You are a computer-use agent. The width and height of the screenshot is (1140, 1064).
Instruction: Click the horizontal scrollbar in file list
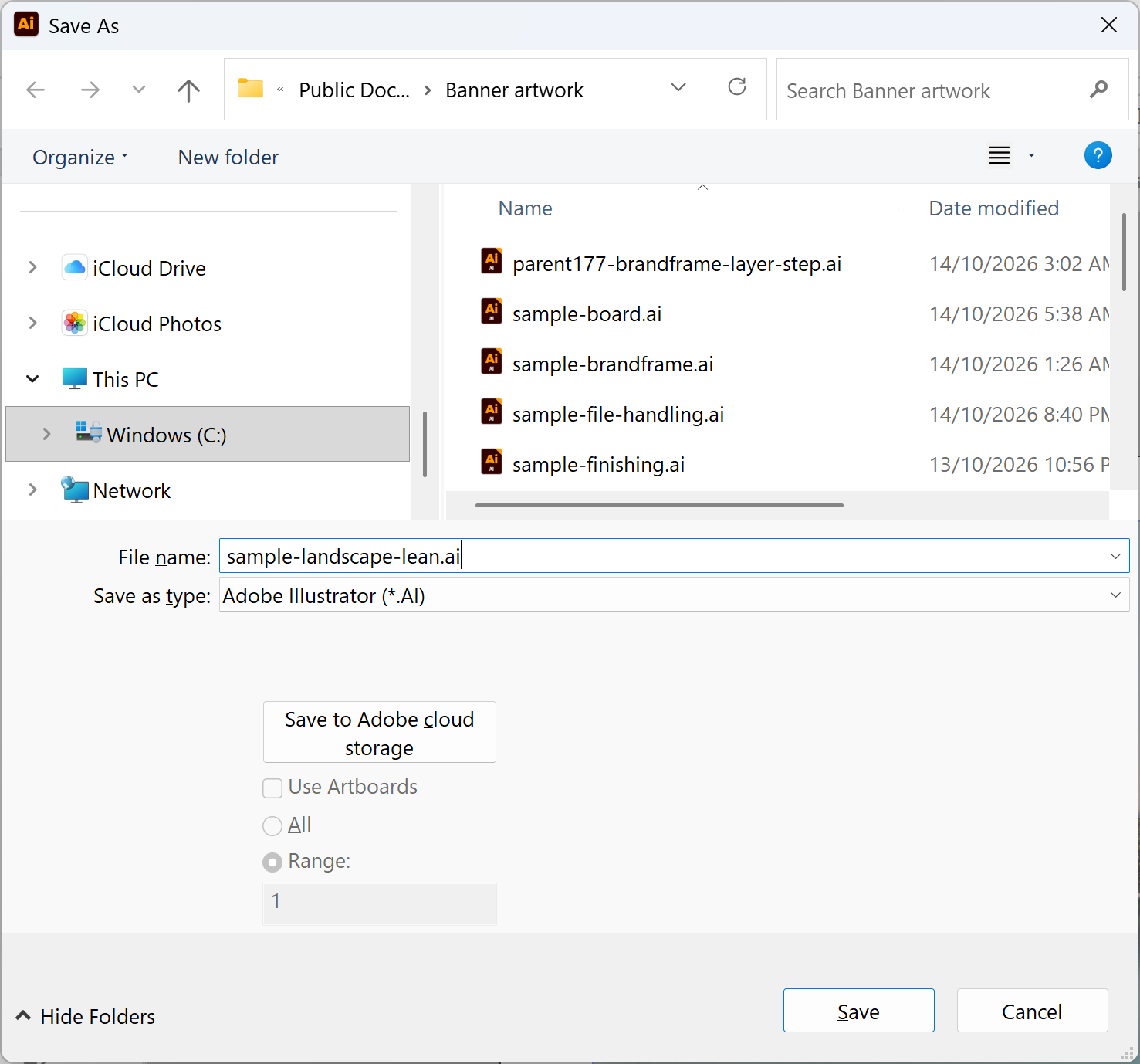point(660,505)
